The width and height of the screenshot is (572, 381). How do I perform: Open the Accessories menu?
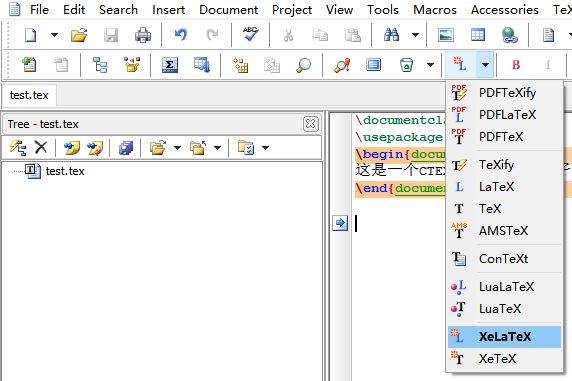coord(505,9)
